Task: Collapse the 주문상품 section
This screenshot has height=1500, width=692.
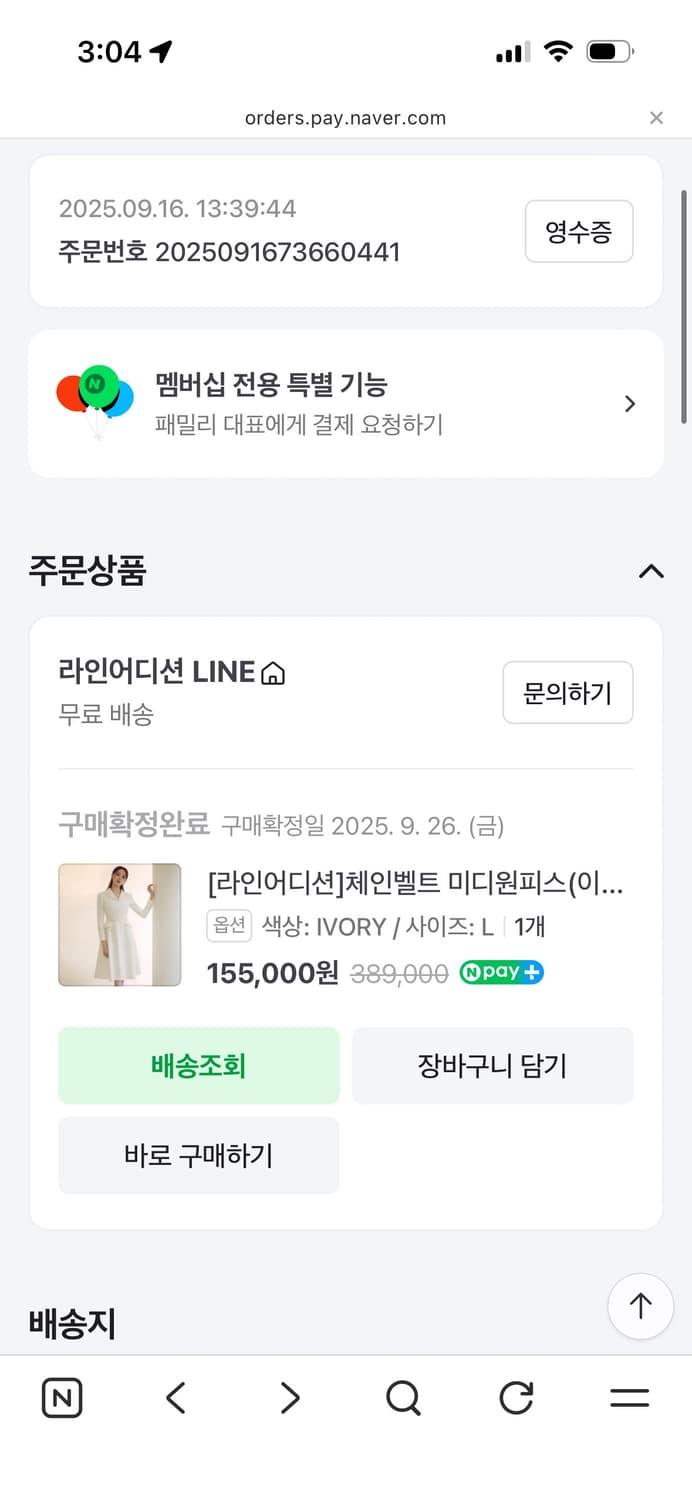Action: pyautogui.click(x=651, y=571)
